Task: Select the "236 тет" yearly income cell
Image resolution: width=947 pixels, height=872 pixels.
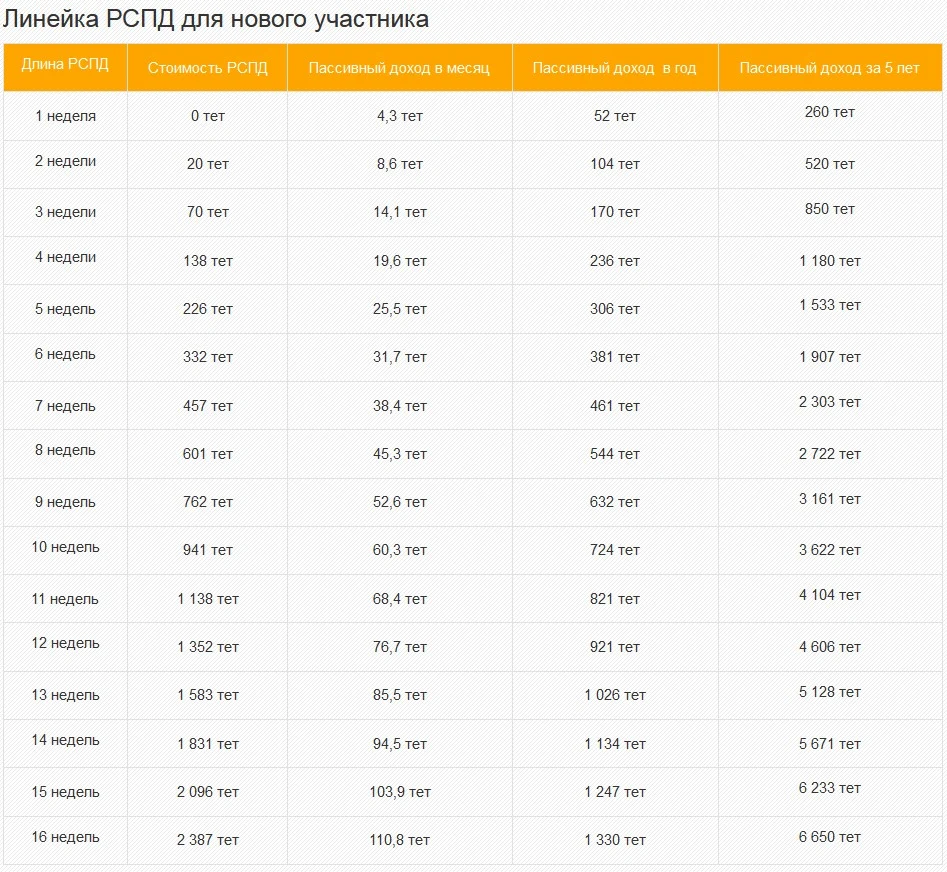Action: [614, 261]
